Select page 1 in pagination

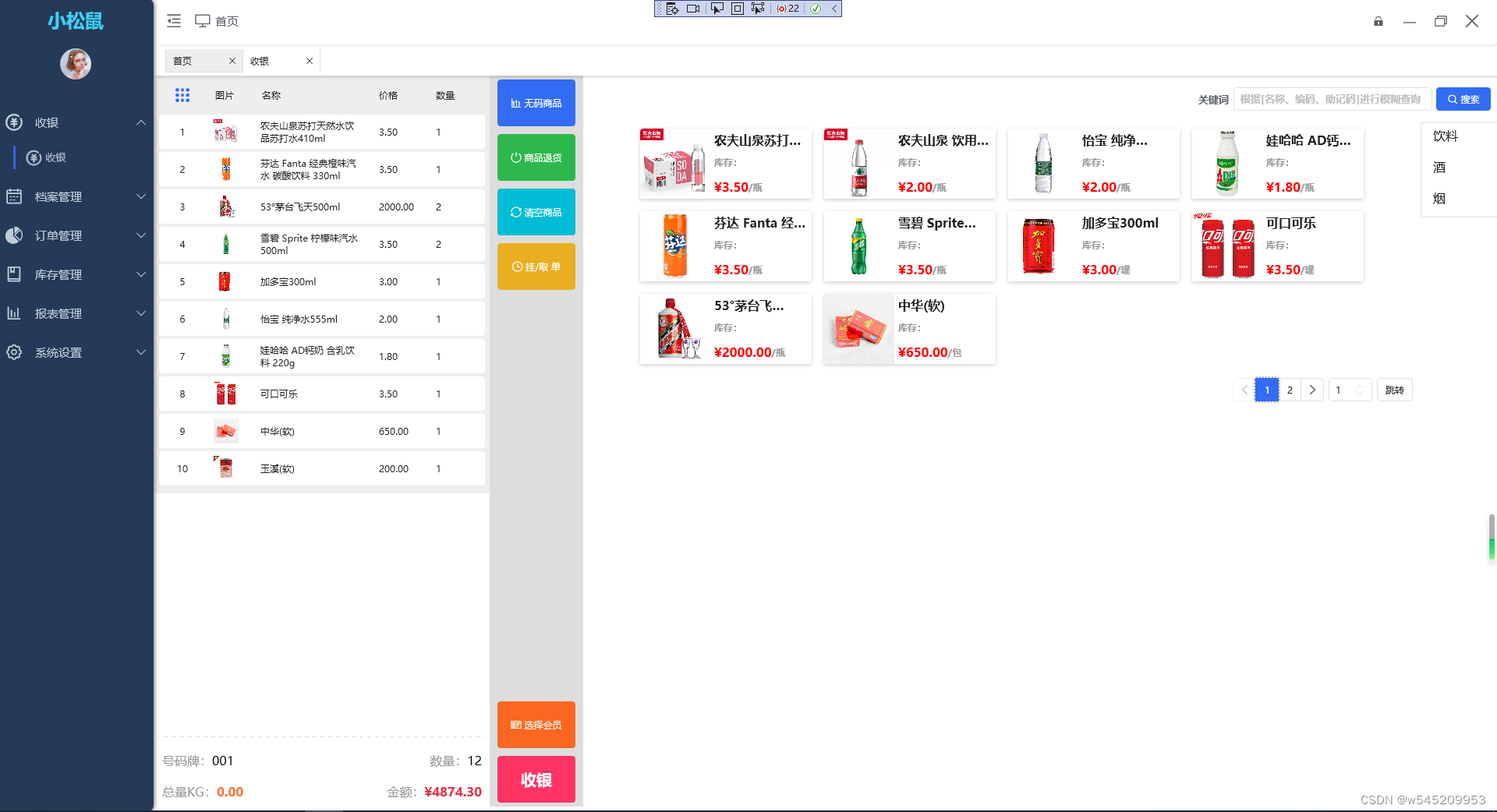point(1267,390)
